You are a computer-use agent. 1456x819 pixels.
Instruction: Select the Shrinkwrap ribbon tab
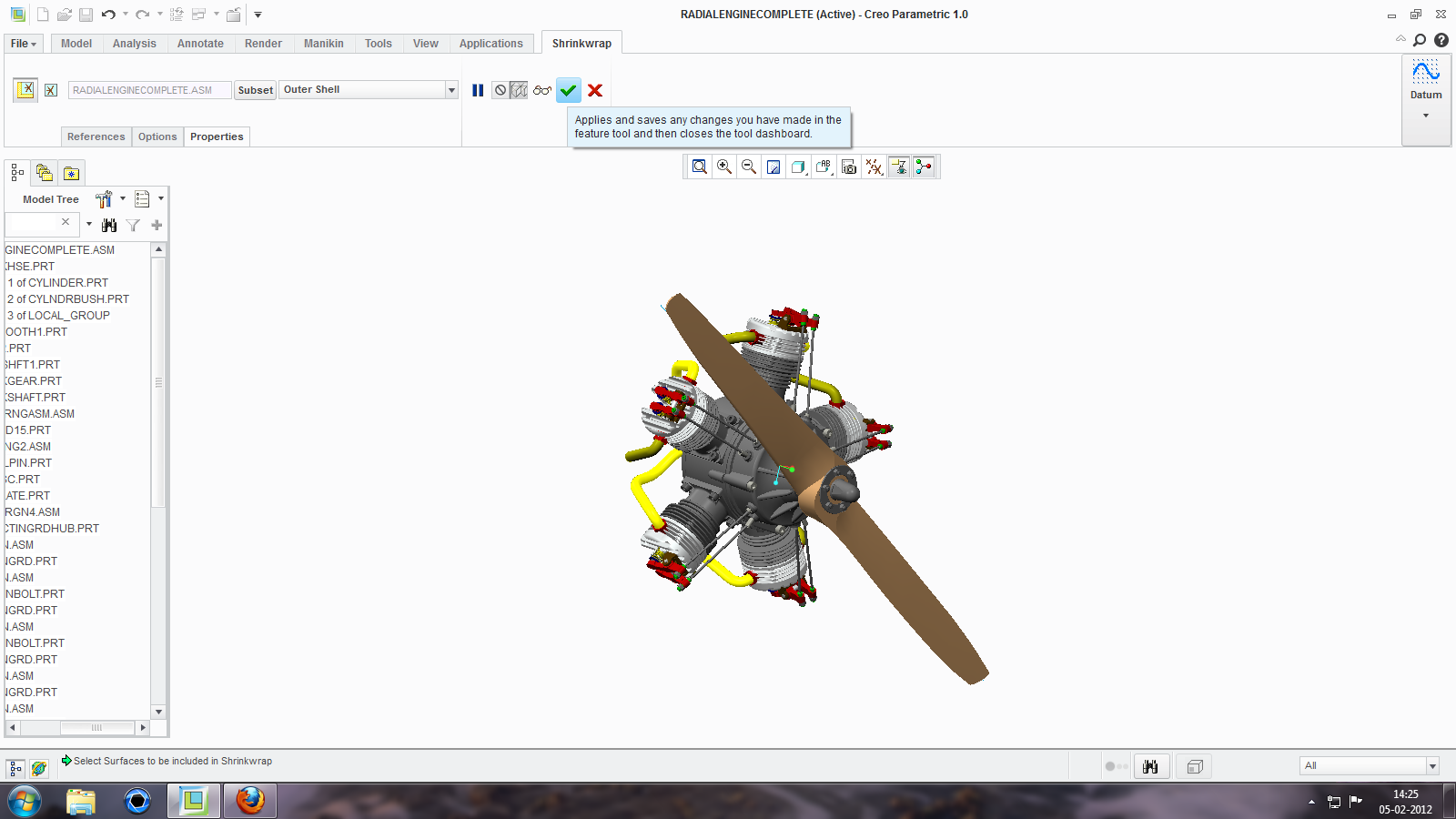pos(581,44)
